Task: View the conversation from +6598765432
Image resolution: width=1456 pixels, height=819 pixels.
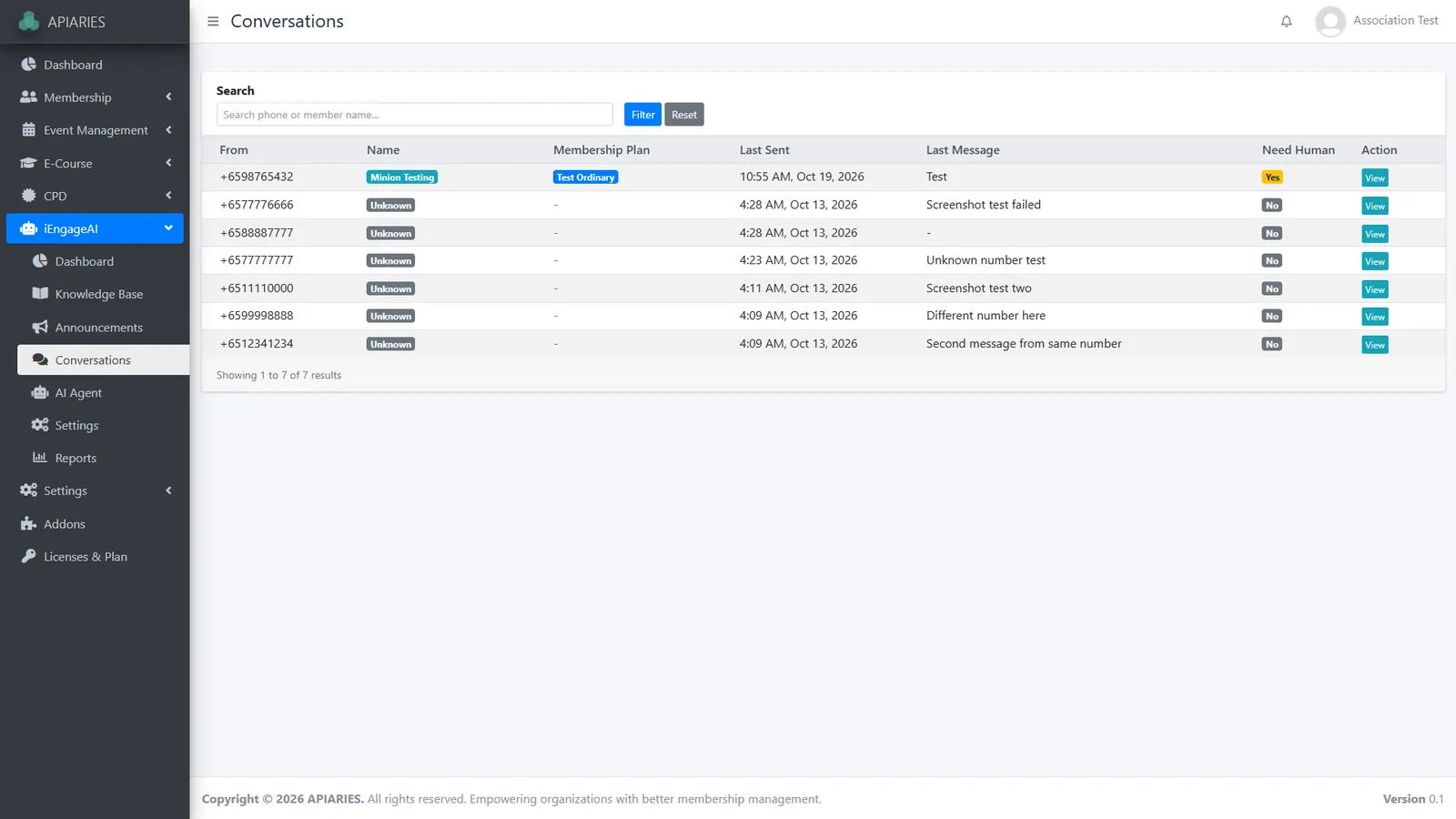Action: click(x=1374, y=178)
